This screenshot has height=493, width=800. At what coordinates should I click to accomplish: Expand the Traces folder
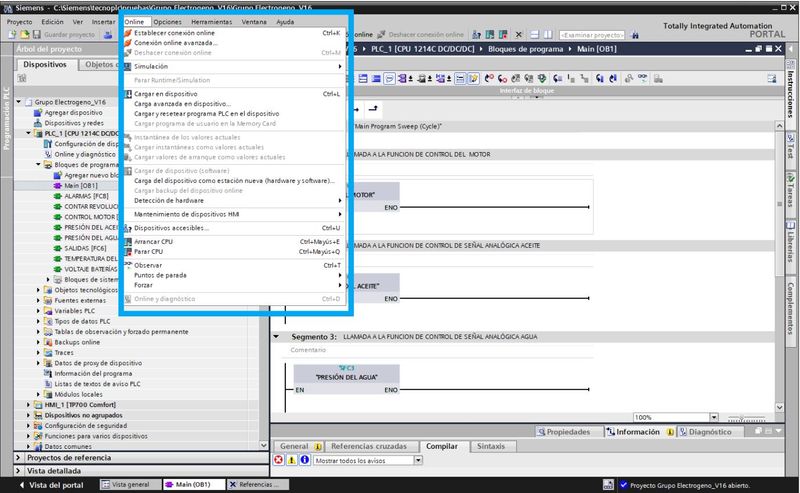point(38,353)
